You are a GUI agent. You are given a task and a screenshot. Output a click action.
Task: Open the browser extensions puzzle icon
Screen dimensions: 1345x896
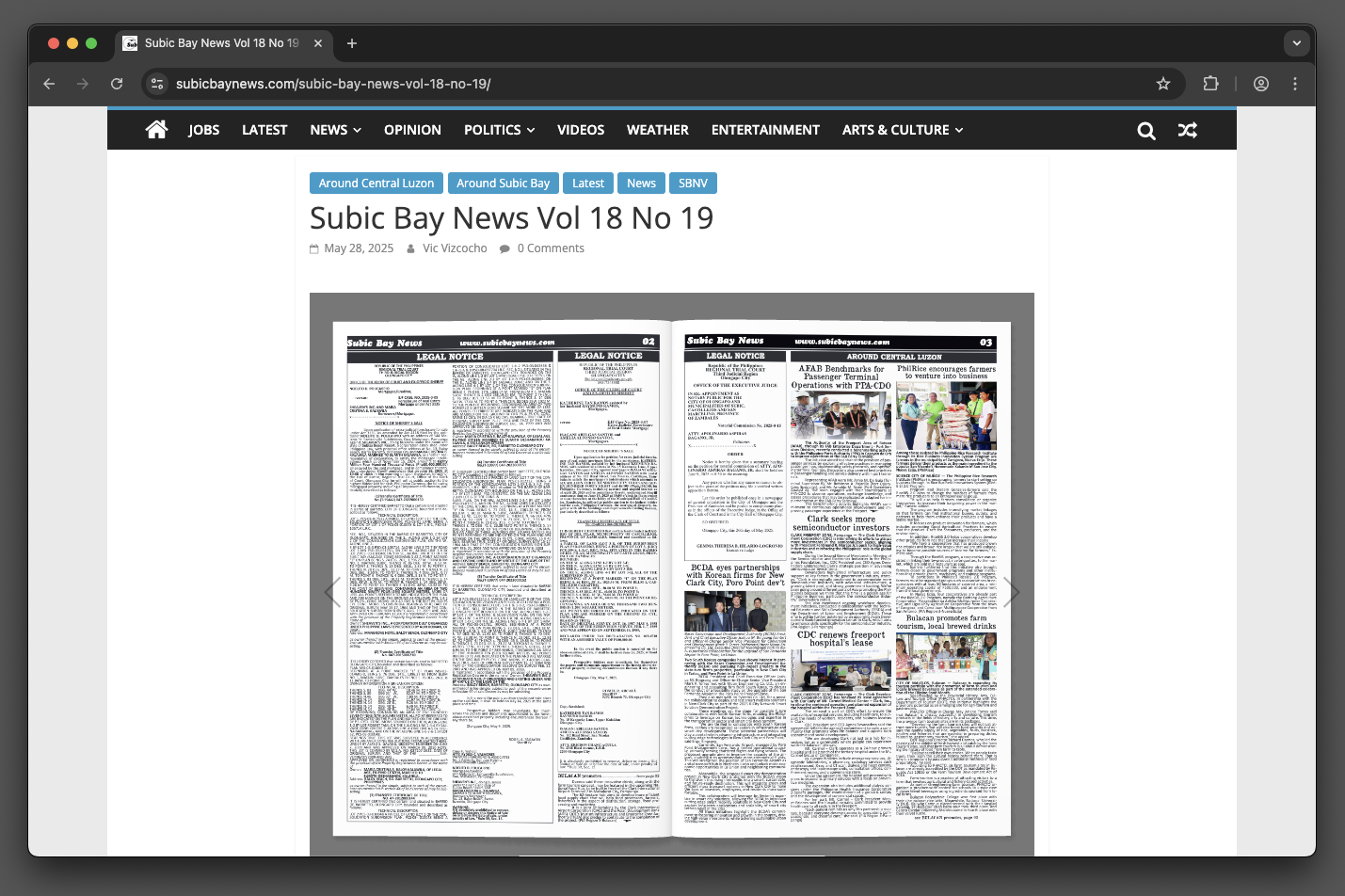point(1211,84)
